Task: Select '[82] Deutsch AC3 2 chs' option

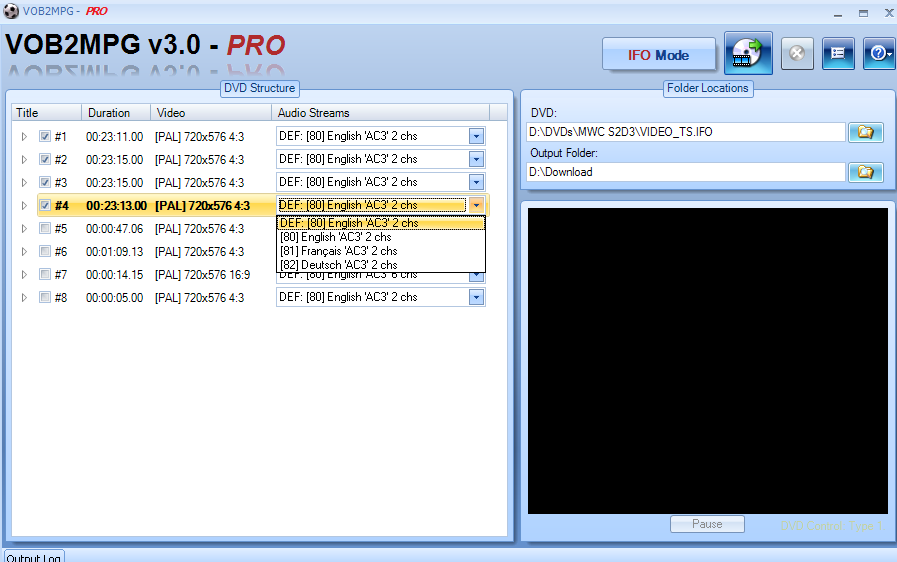Action: pyautogui.click(x=380, y=265)
